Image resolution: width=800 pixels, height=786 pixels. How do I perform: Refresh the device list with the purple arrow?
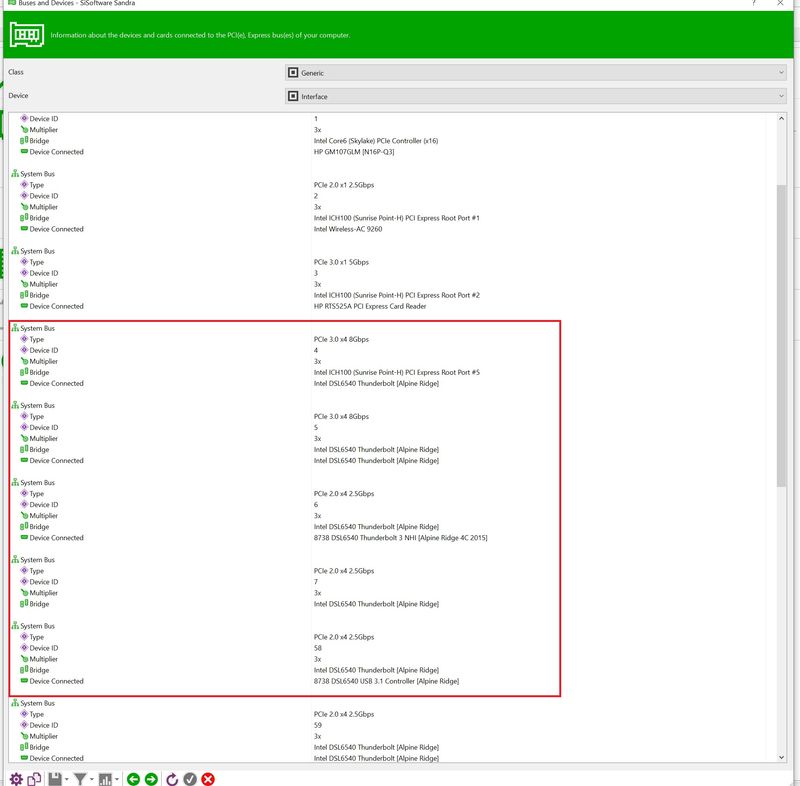170,778
